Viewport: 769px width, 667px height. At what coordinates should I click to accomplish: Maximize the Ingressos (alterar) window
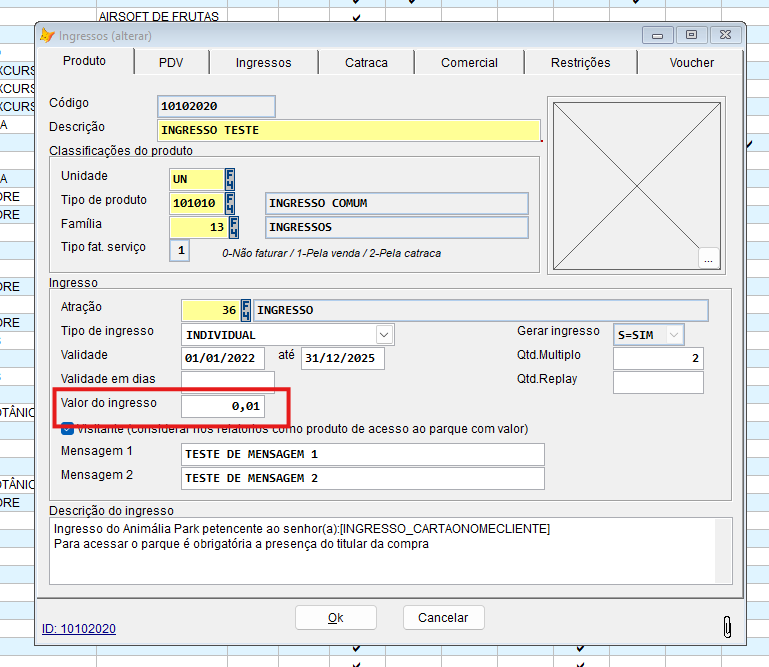pyautogui.click(x=692, y=35)
